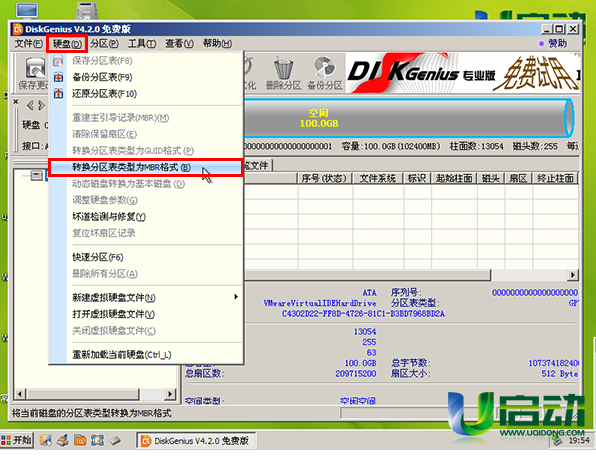The image size is (596, 461).
Task: Click the free space 100.0GB disk bar
Action: tap(407, 118)
